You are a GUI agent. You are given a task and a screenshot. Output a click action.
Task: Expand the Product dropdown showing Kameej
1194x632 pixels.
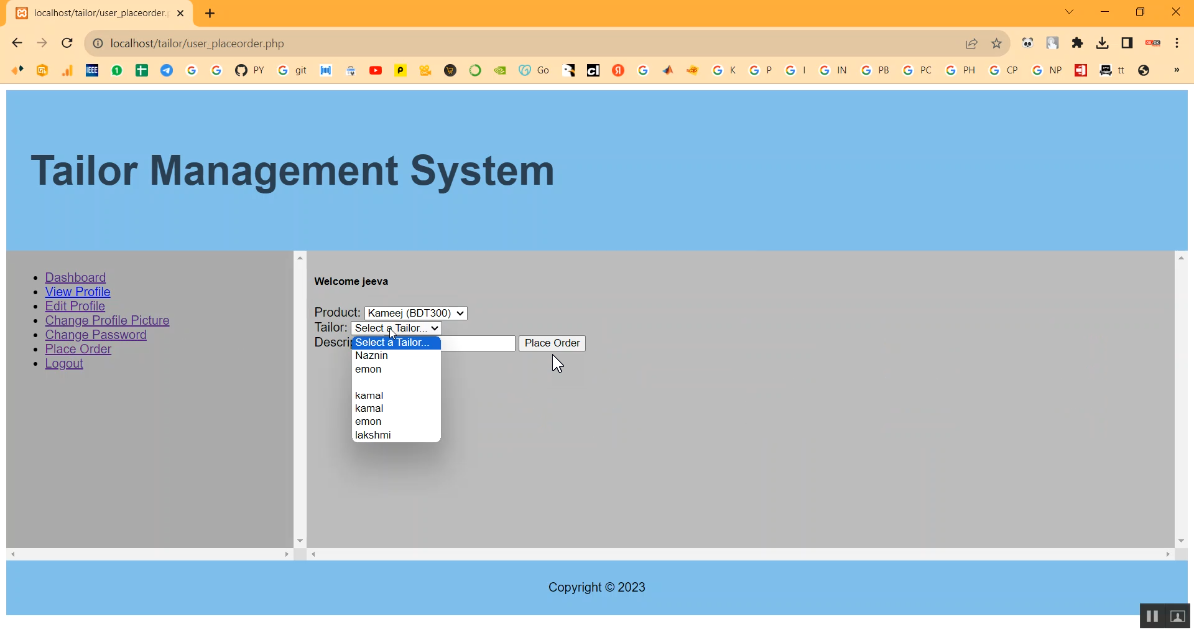tap(415, 313)
